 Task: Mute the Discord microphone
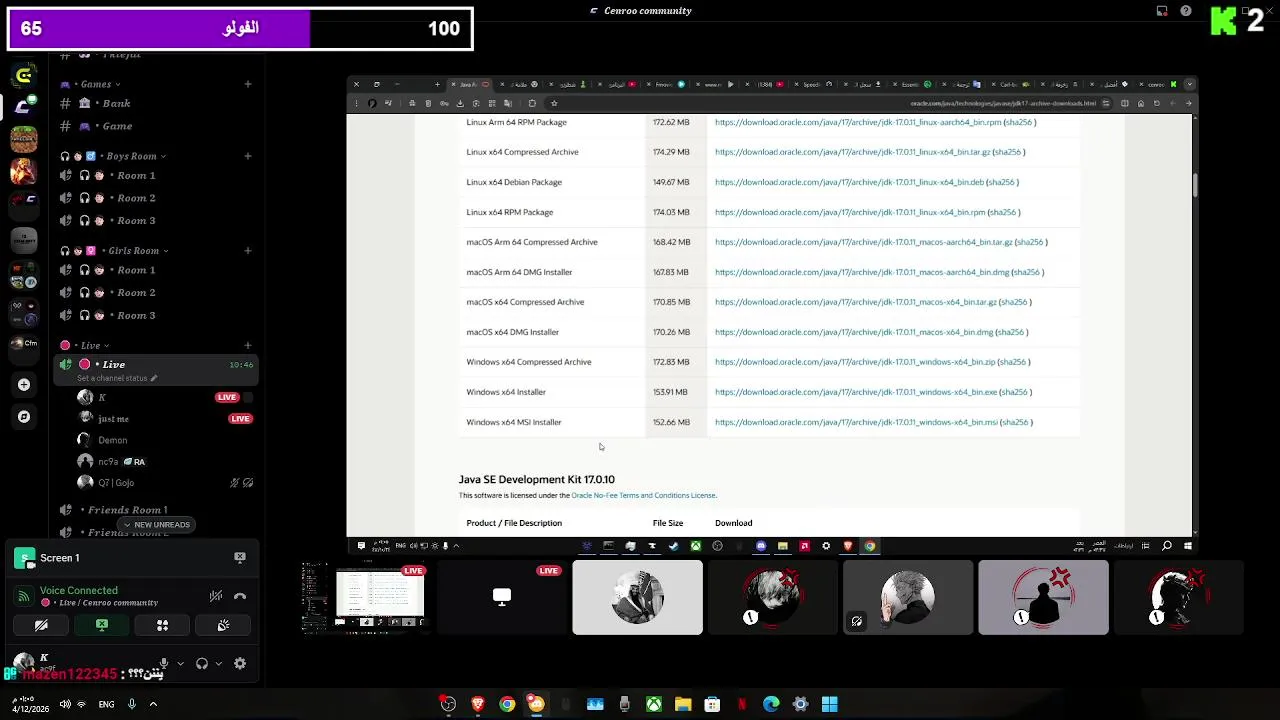tap(162, 663)
